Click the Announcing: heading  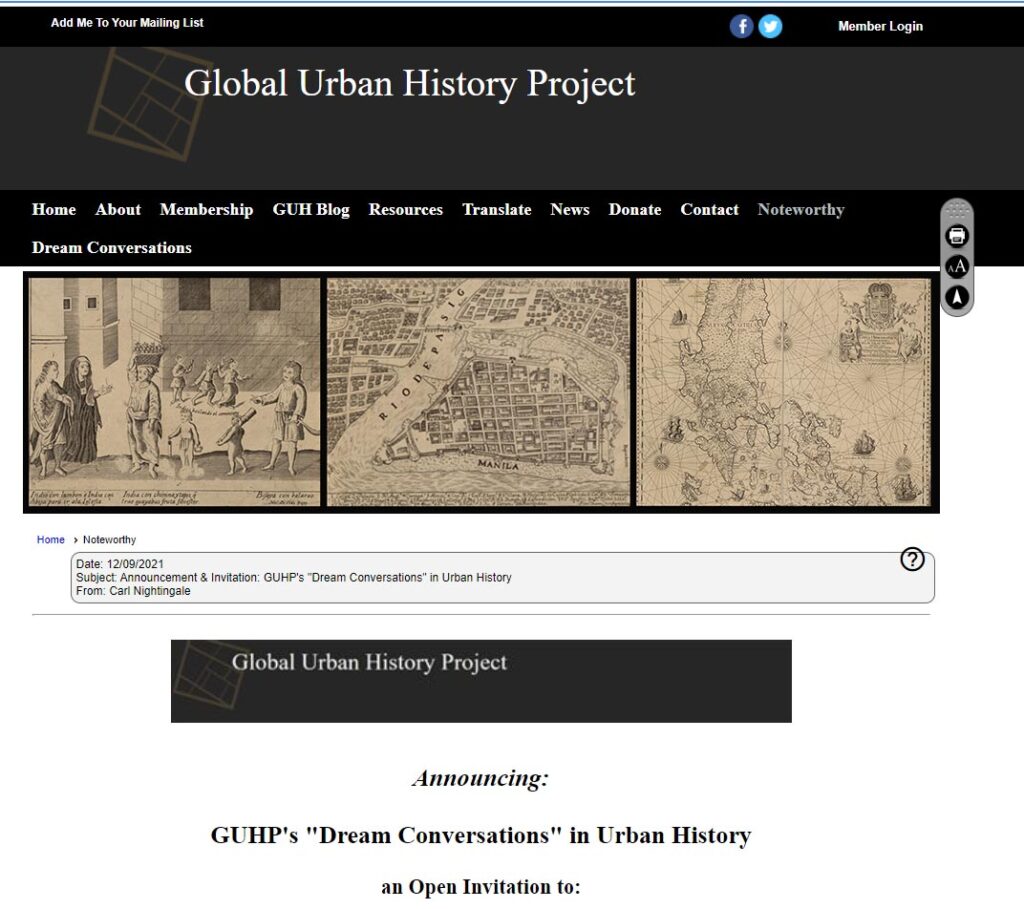(x=481, y=778)
